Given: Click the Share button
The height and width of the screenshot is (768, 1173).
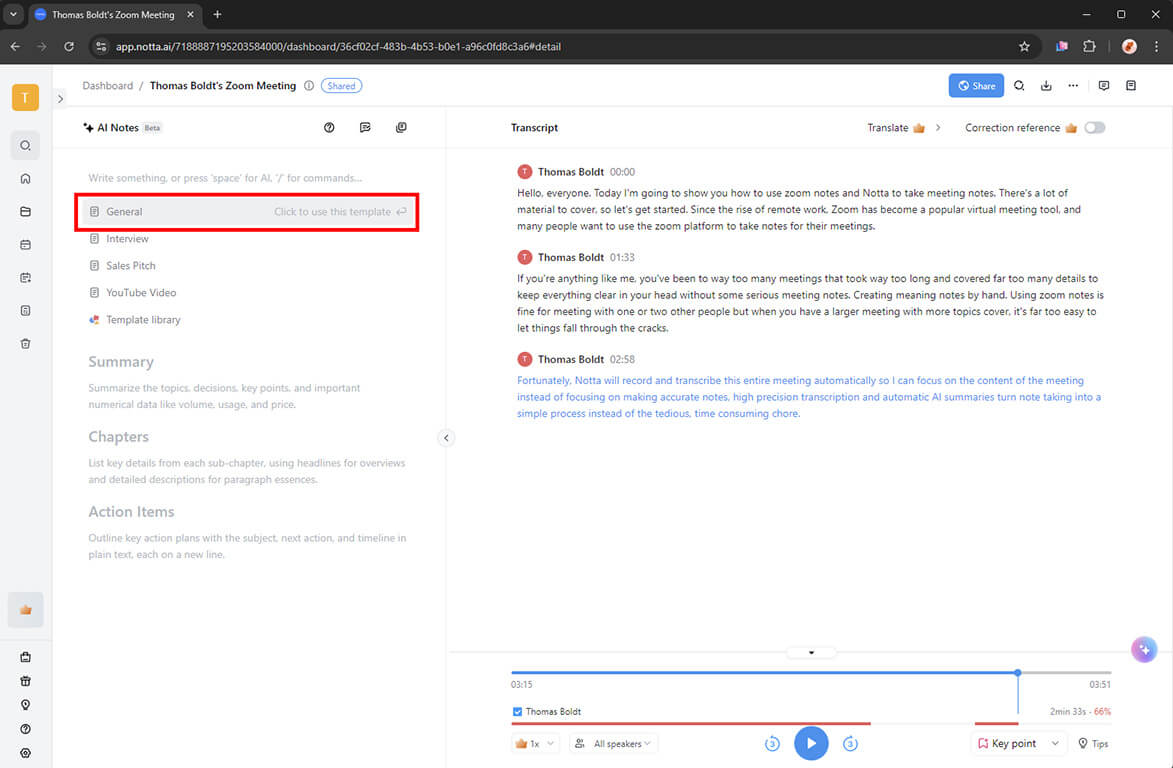Looking at the screenshot, I should click(x=976, y=86).
